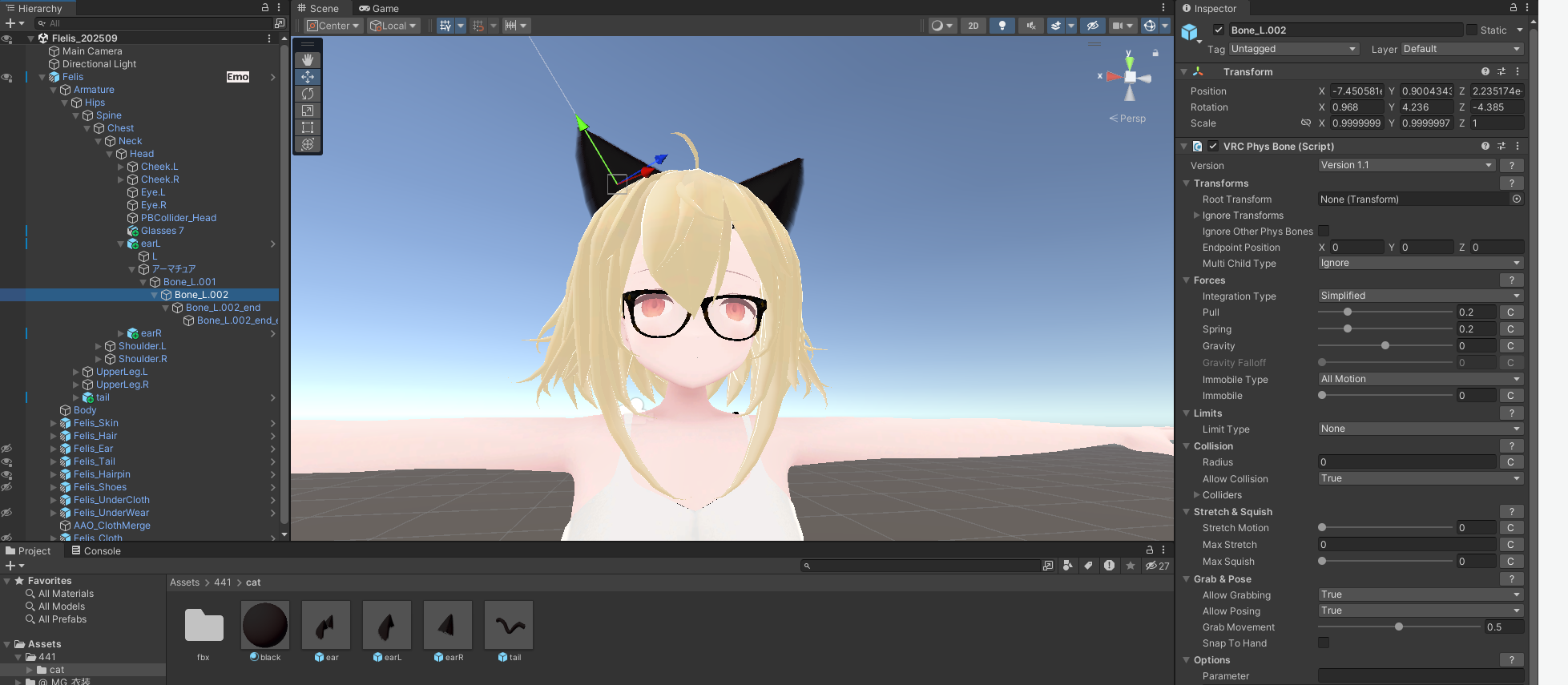Expand the Cheek.L tree node
This screenshot has width=1568, height=685.
(x=121, y=167)
